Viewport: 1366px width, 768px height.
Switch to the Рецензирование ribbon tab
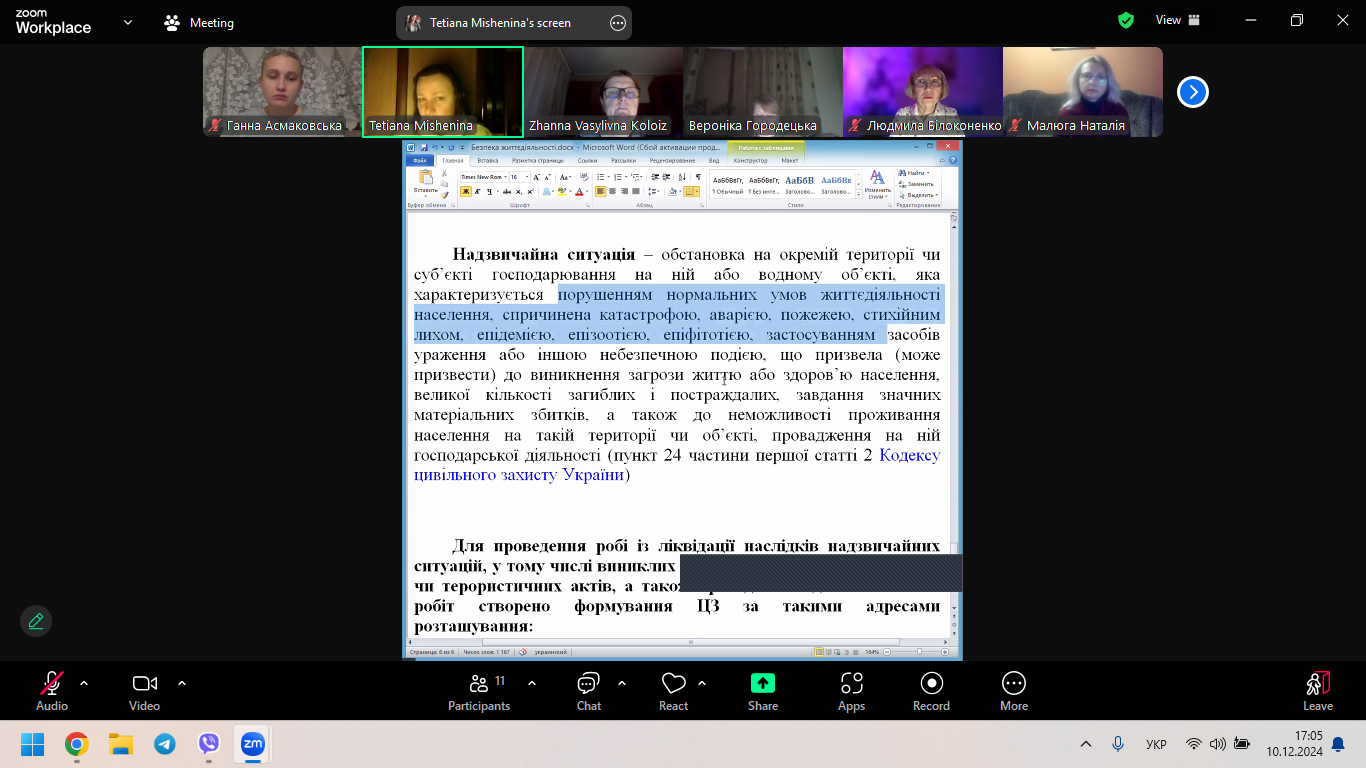point(672,160)
